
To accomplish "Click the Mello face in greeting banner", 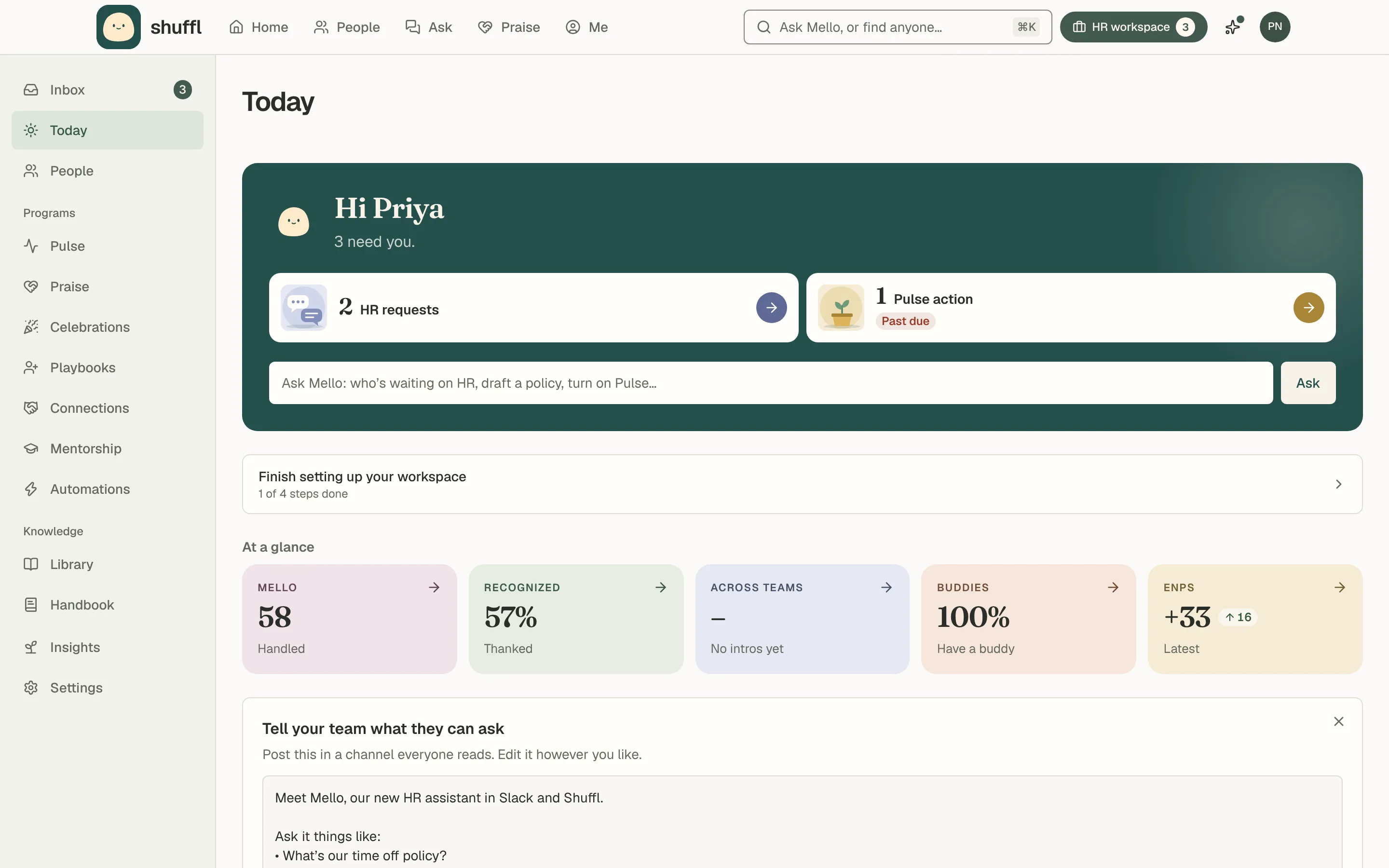I will pos(293,222).
